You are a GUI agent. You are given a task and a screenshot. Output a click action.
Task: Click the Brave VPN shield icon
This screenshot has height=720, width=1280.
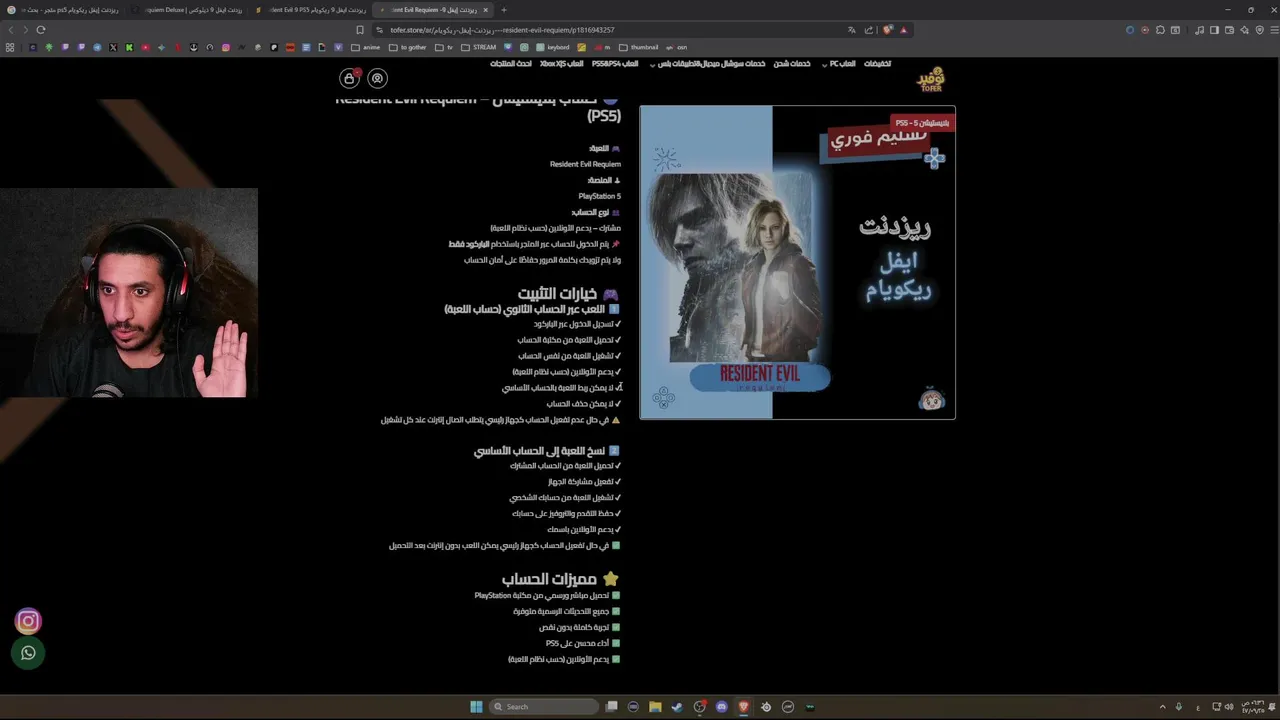click(1259, 30)
